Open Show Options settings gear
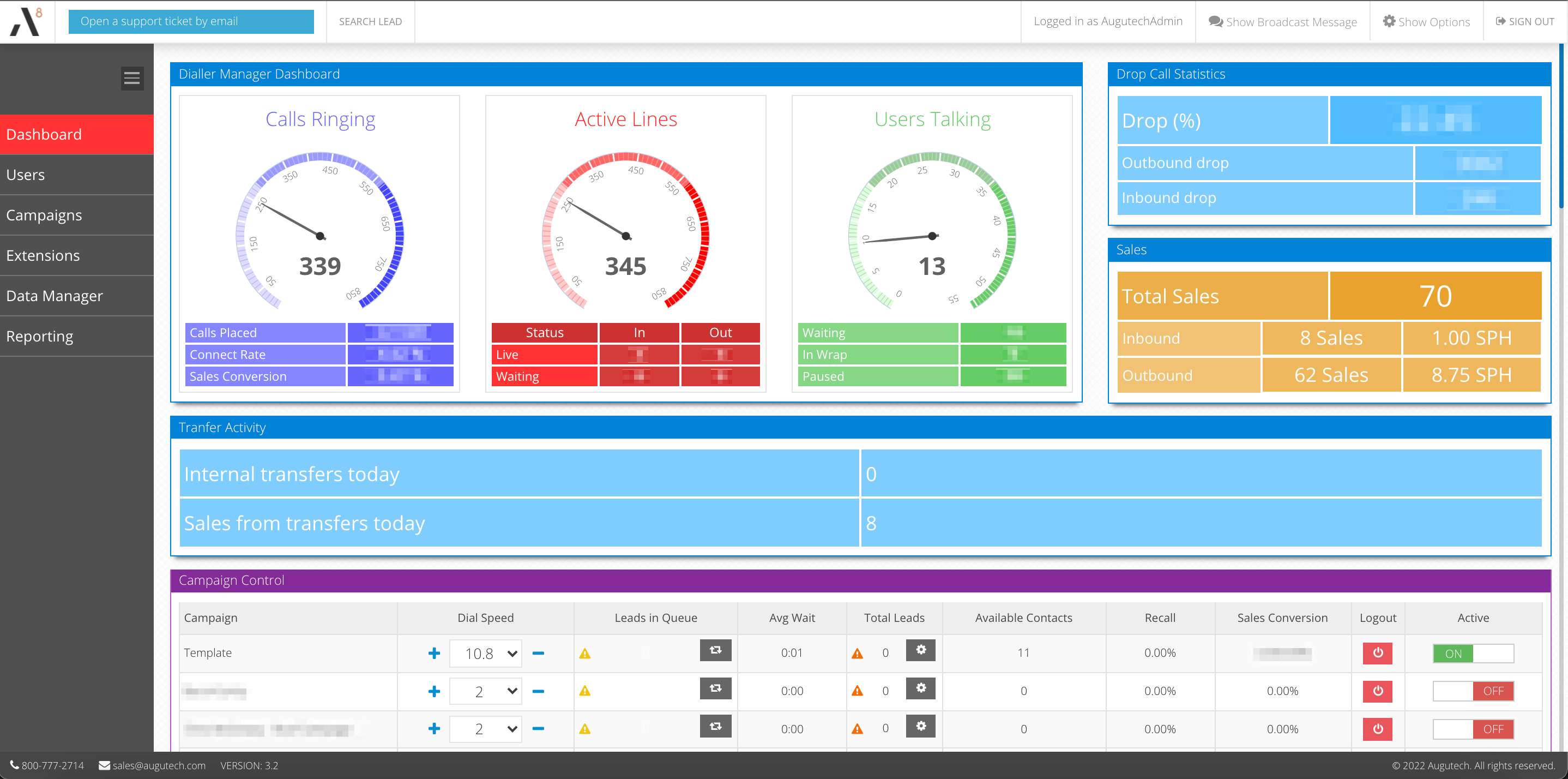The width and height of the screenshot is (1568, 779). point(1390,21)
